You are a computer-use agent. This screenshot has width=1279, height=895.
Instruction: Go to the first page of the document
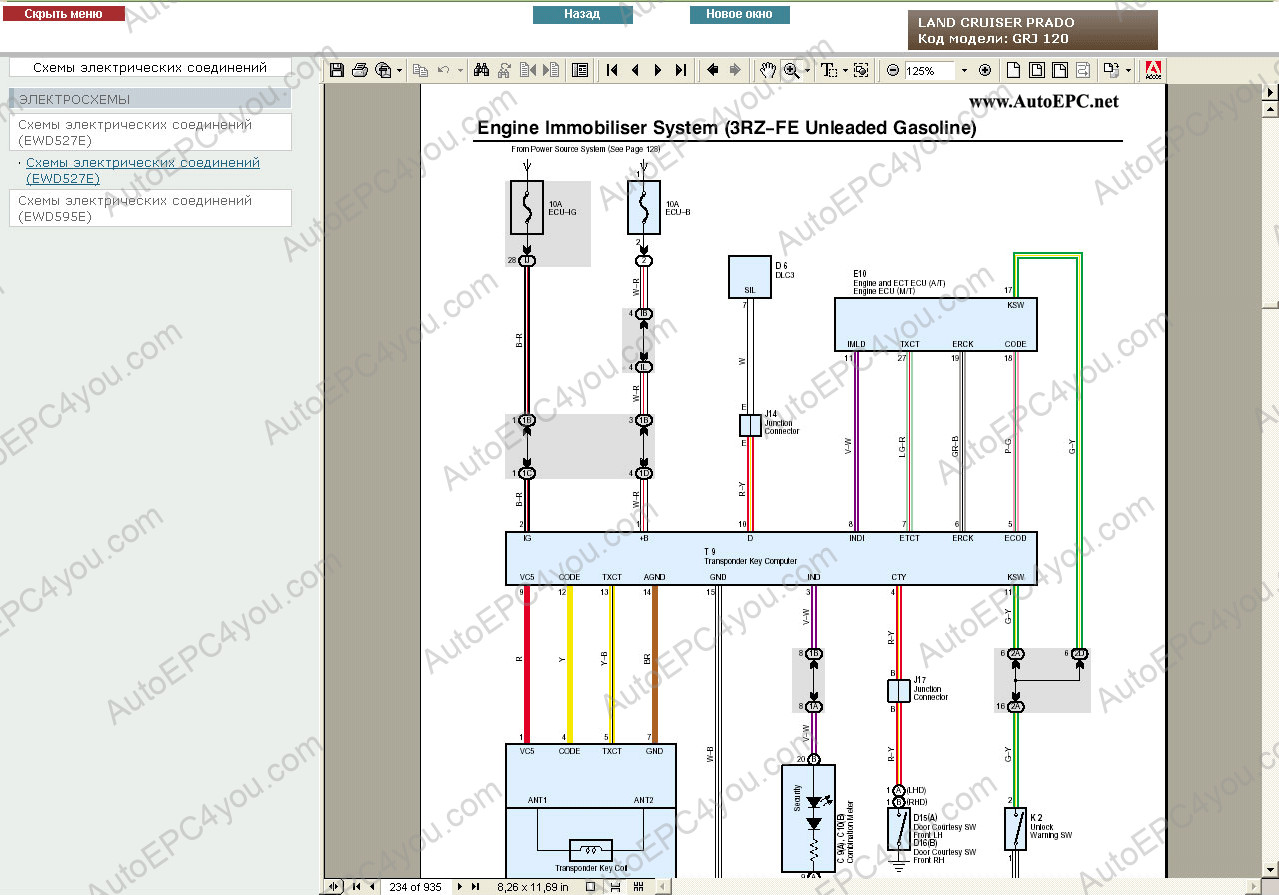pyautogui.click(x=612, y=70)
